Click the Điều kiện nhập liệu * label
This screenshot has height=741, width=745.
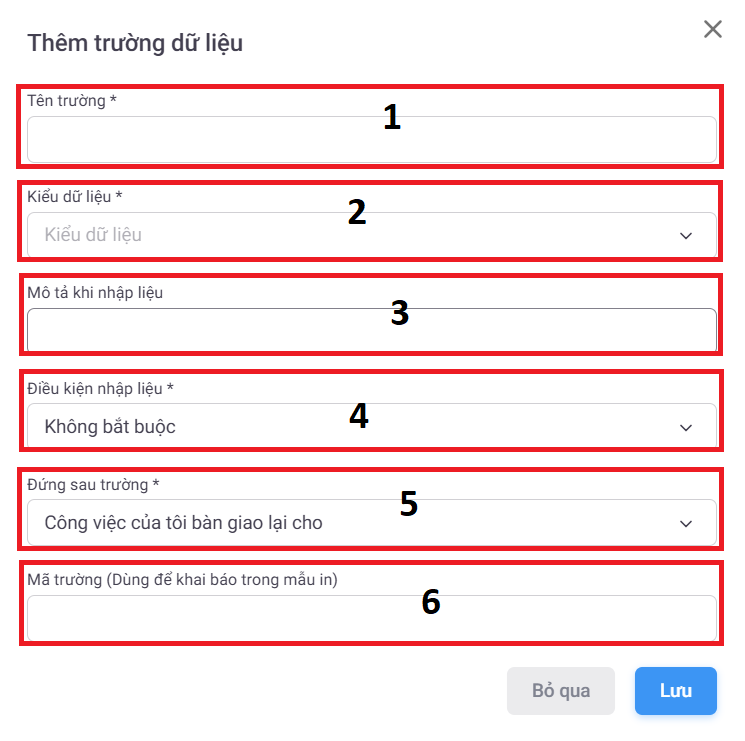pyautogui.click(x=100, y=388)
